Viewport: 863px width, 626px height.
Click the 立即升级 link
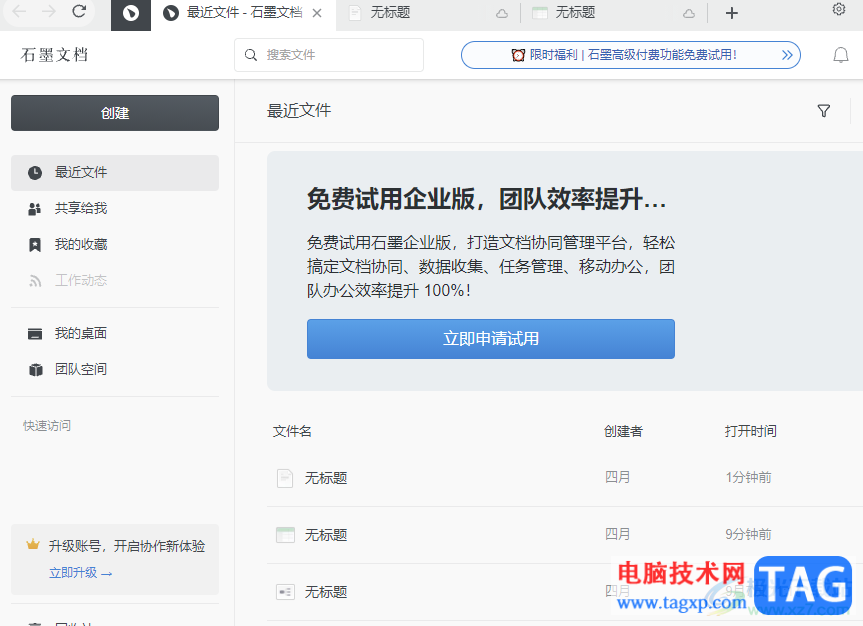[x=80, y=573]
